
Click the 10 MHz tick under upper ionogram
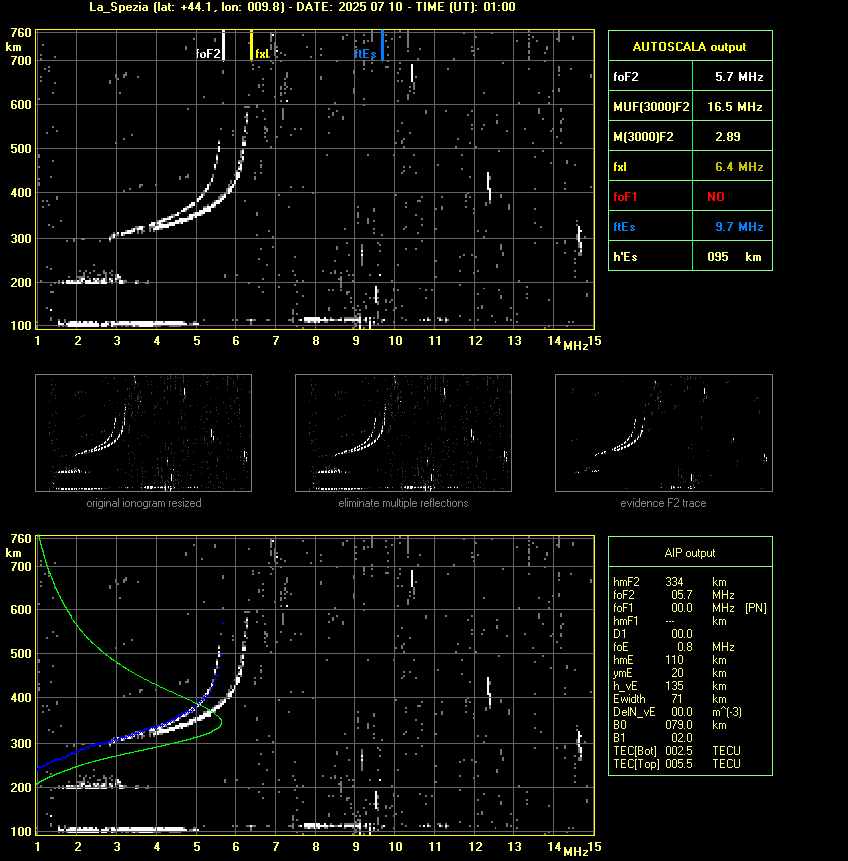click(395, 340)
